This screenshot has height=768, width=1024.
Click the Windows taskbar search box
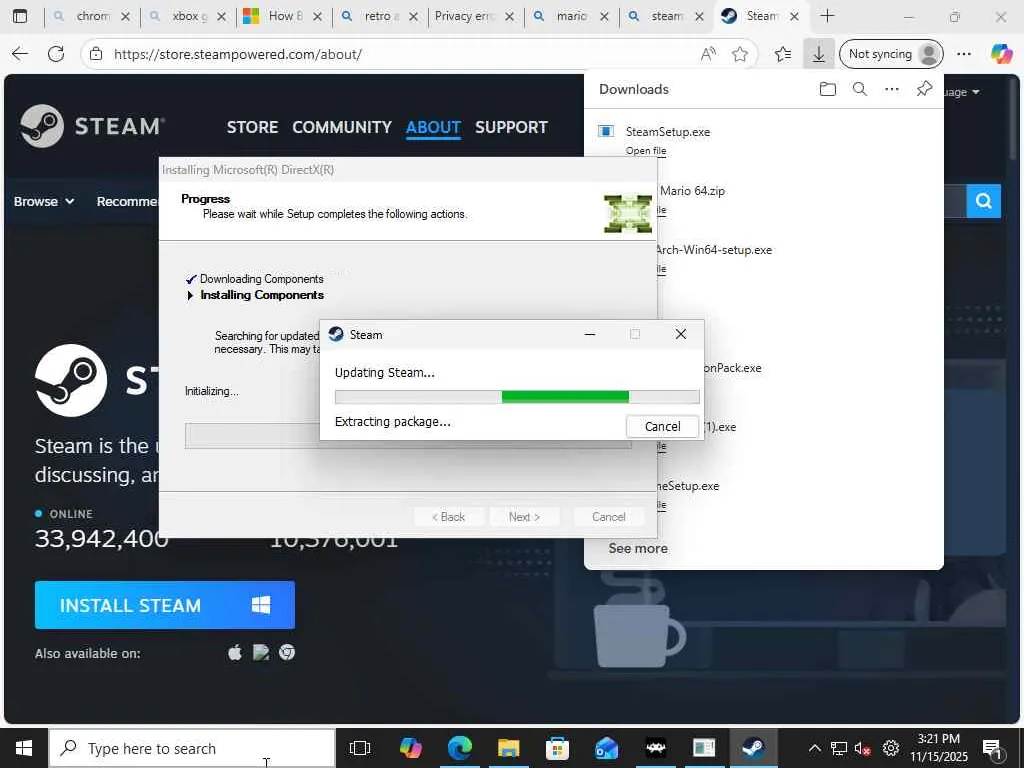pyautogui.click(x=192, y=748)
